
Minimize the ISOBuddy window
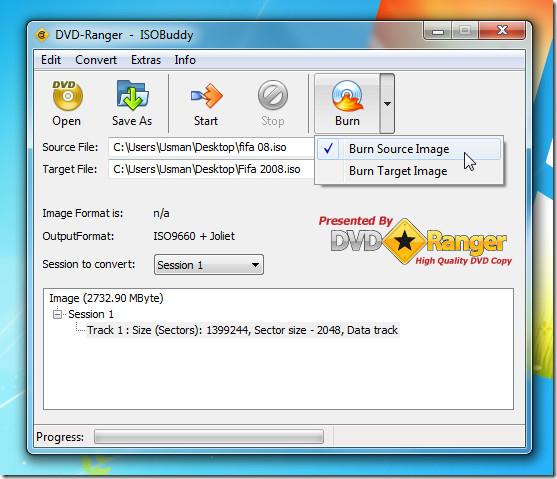click(438, 31)
